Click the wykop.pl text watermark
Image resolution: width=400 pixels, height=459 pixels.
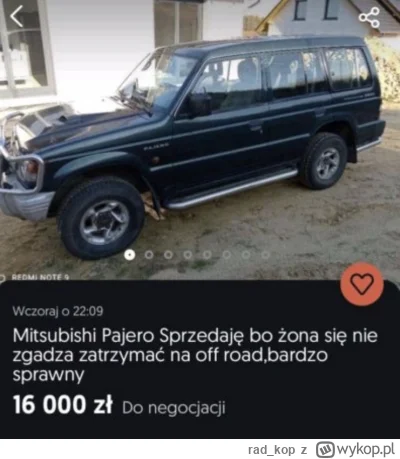pos(366,450)
